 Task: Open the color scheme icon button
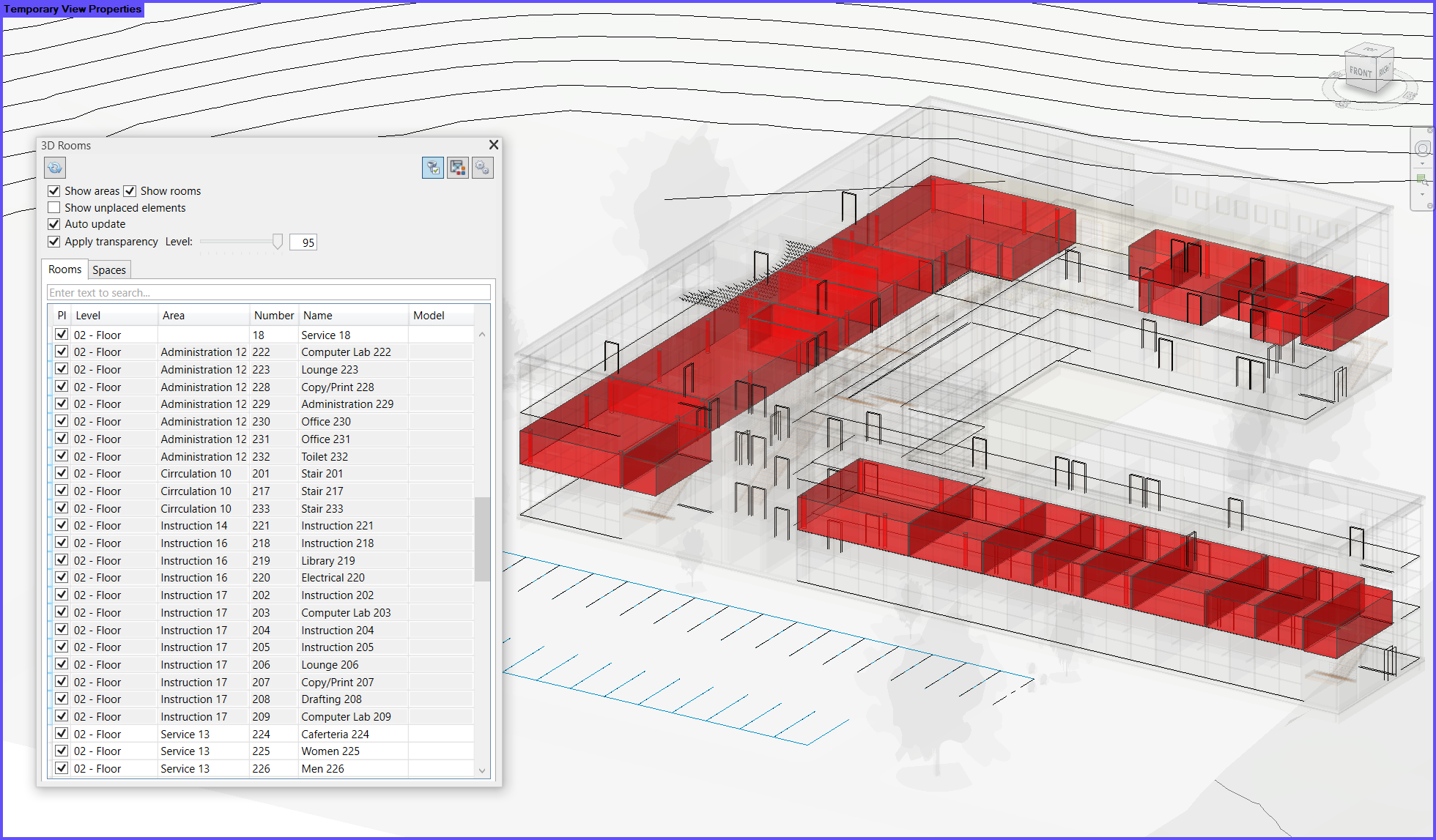(458, 168)
